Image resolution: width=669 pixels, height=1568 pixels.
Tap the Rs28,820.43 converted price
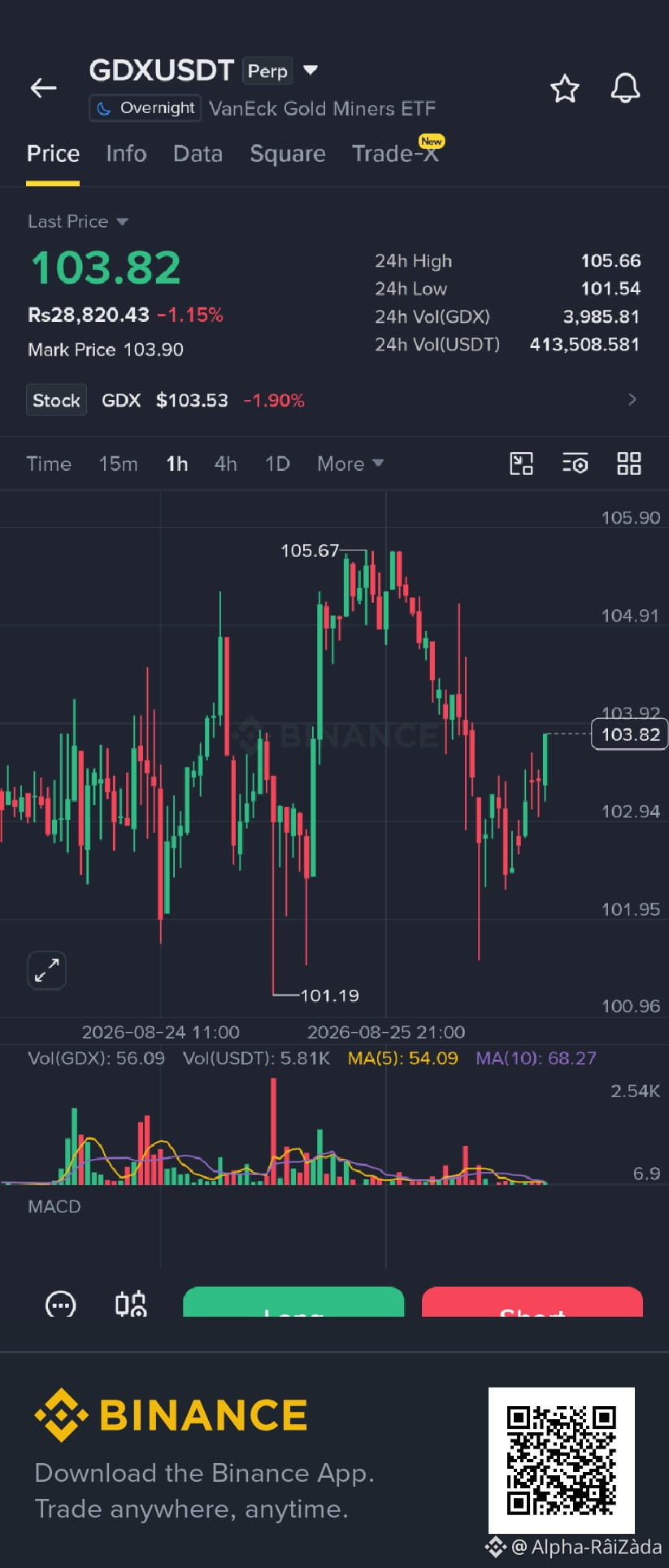point(89,315)
